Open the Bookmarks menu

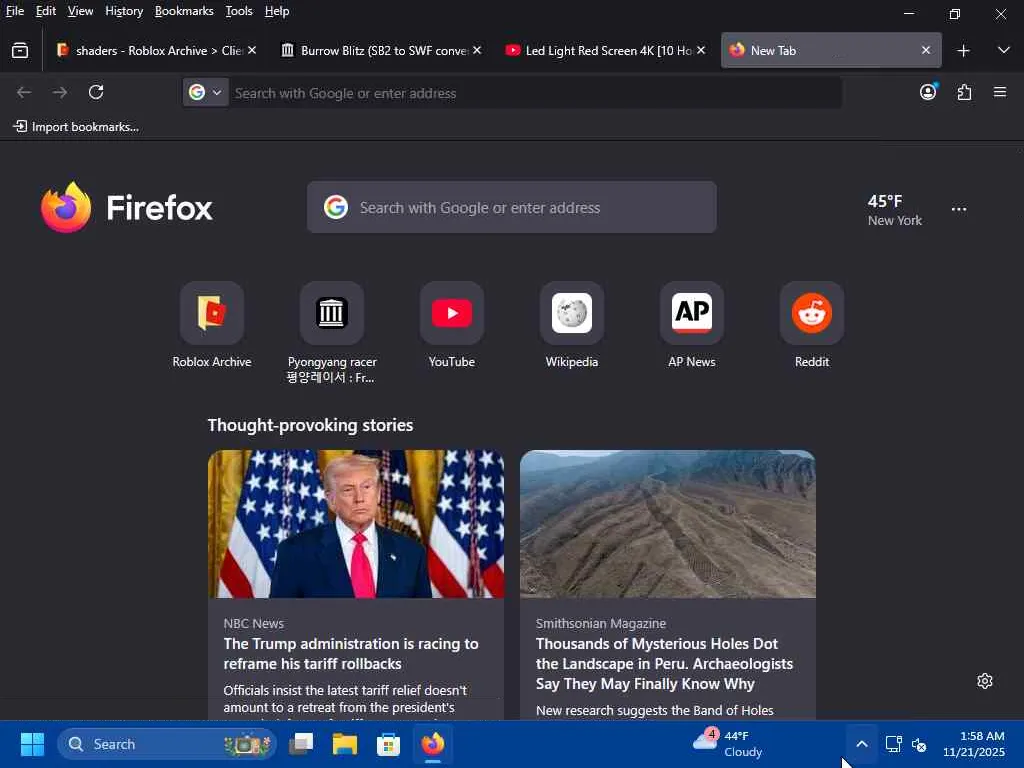pyautogui.click(x=184, y=11)
